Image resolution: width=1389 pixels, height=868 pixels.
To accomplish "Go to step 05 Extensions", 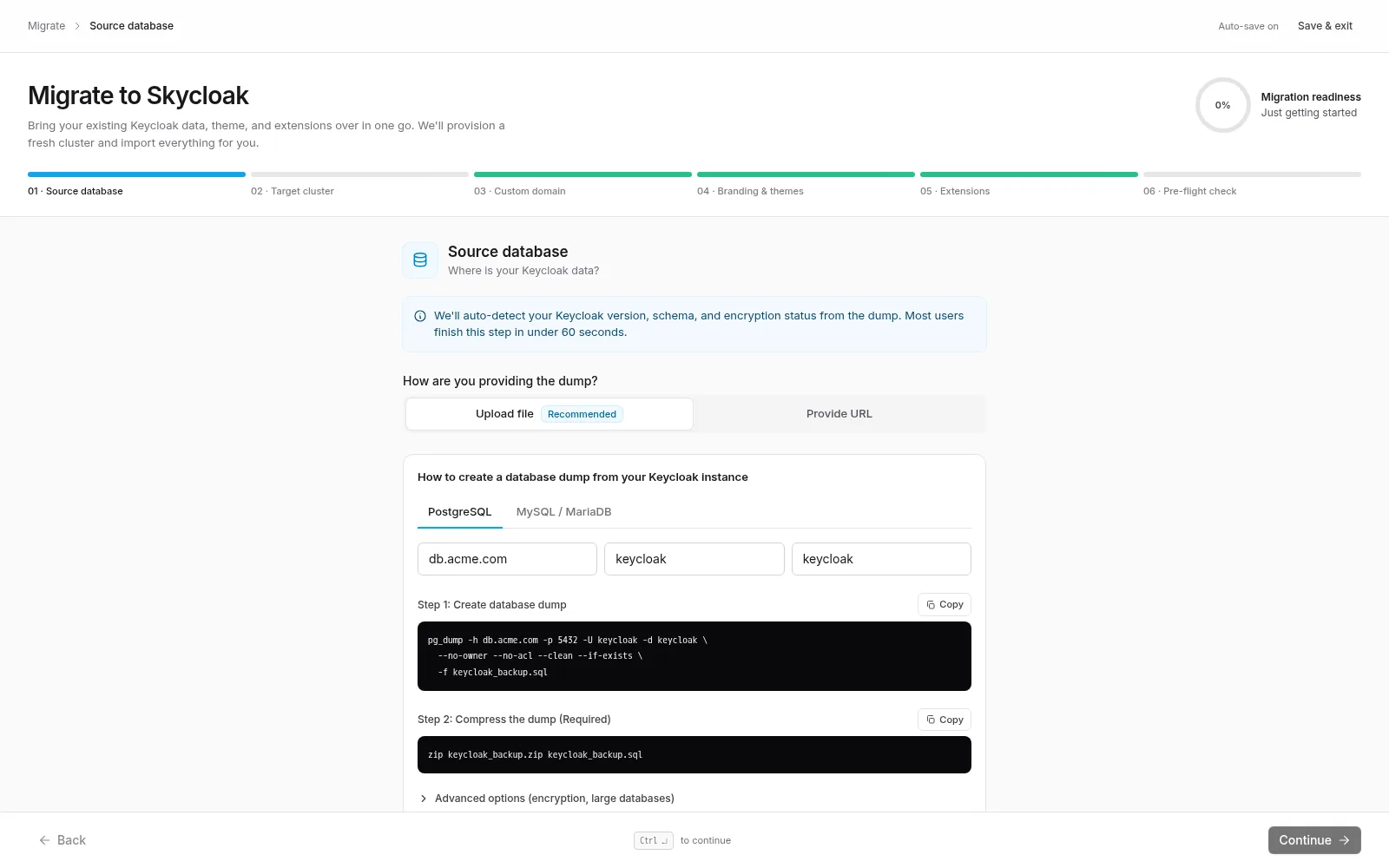I will click(1029, 183).
